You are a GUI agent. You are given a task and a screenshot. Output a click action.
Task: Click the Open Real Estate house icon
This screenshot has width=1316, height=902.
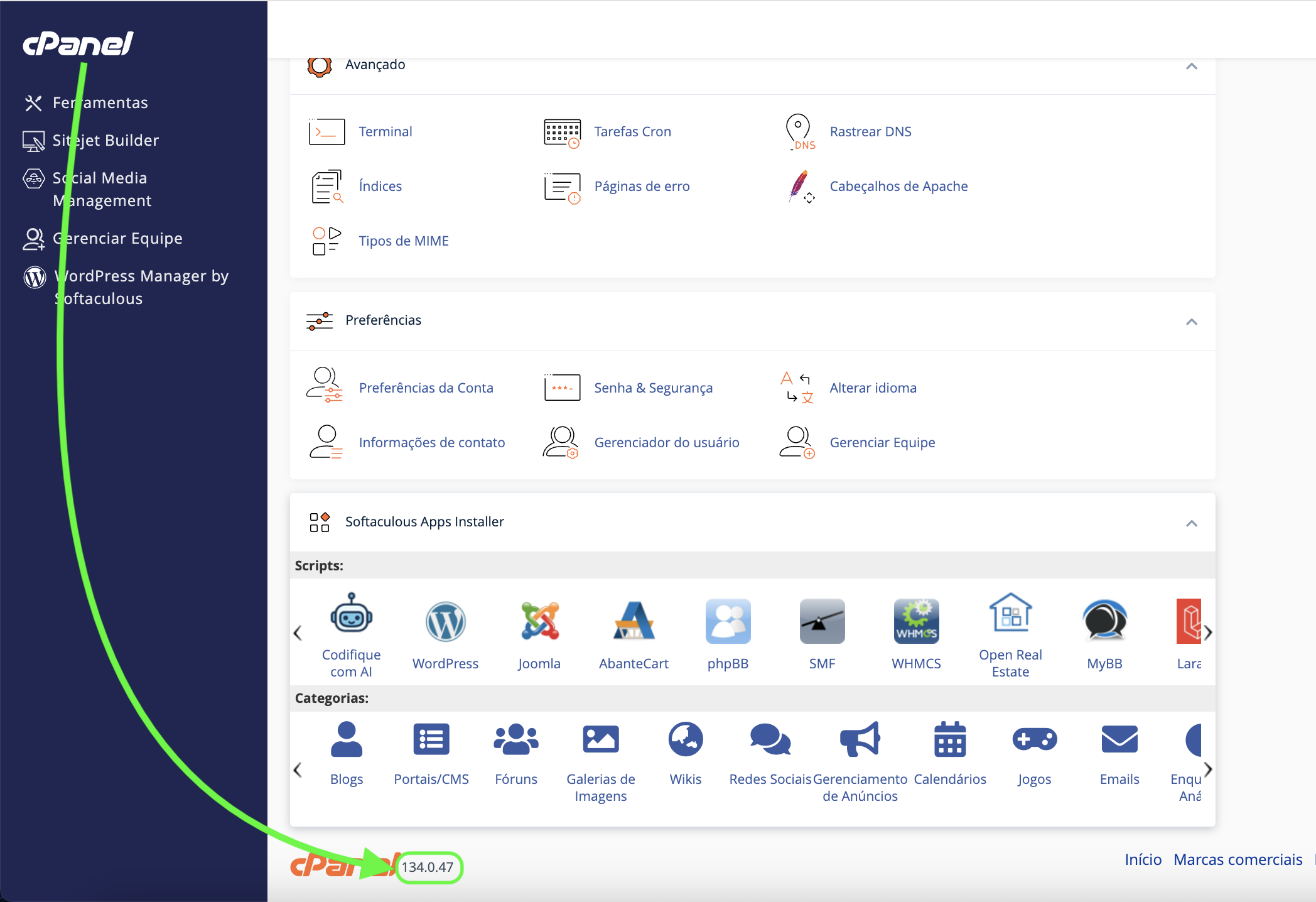point(1010,612)
